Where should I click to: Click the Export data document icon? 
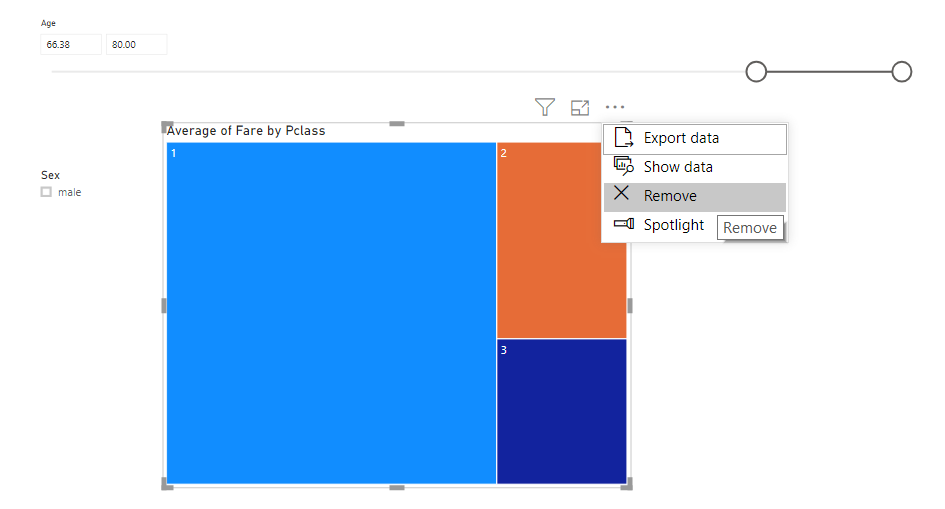pos(623,138)
